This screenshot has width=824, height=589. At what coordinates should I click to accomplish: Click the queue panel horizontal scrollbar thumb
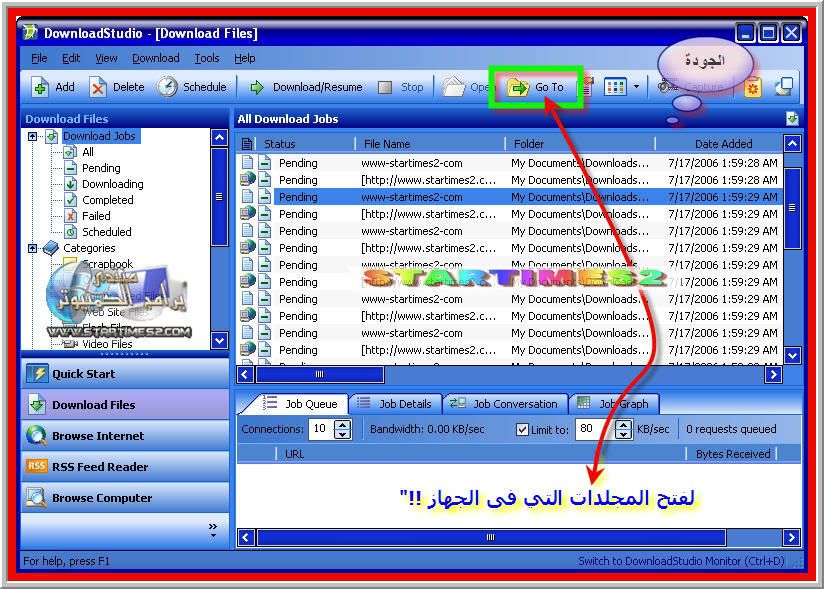[491, 538]
